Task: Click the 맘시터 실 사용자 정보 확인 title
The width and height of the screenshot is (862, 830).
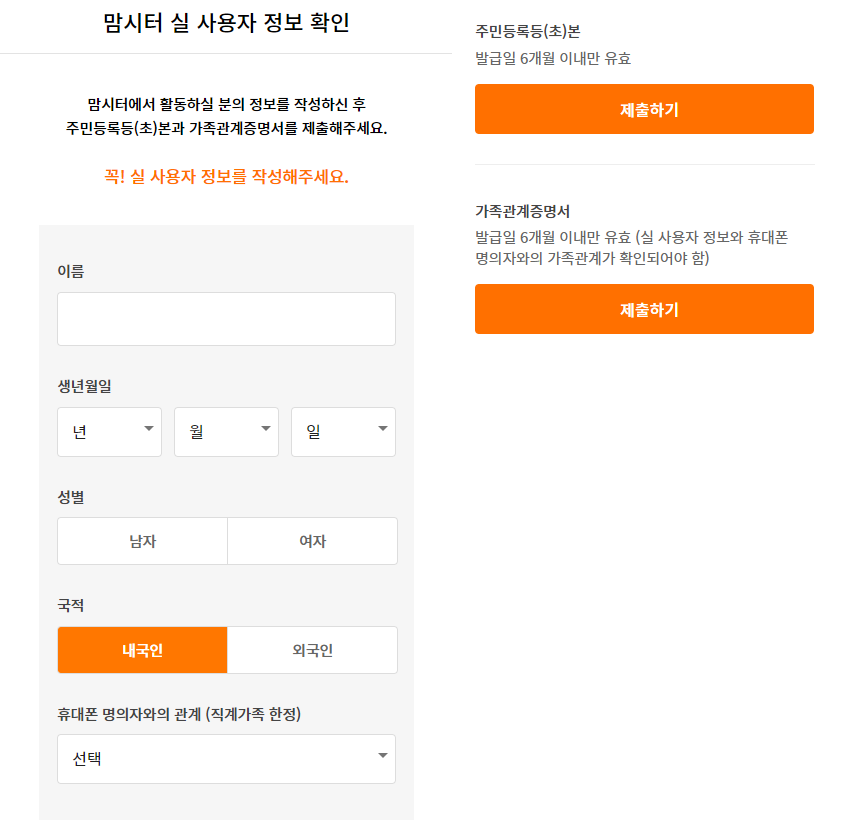Action: pos(226,24)
